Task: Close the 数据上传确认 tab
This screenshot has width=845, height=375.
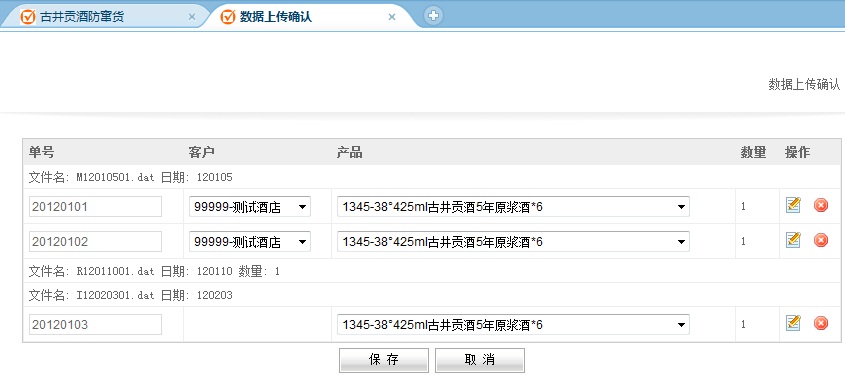Action: pyautogui.click(x=392, y=17)
